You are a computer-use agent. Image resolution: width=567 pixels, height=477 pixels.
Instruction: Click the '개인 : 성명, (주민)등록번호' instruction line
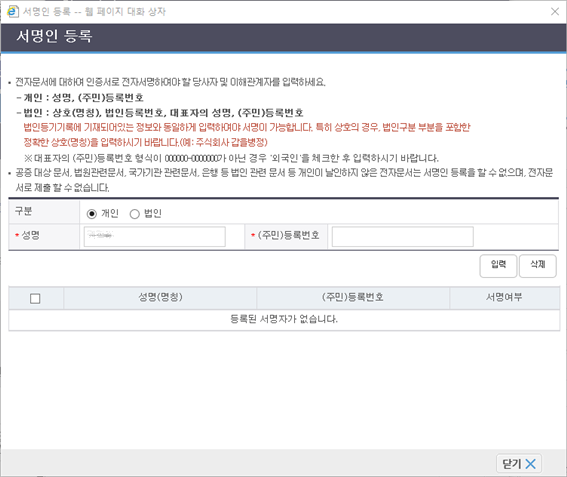[x=80, y=98]
